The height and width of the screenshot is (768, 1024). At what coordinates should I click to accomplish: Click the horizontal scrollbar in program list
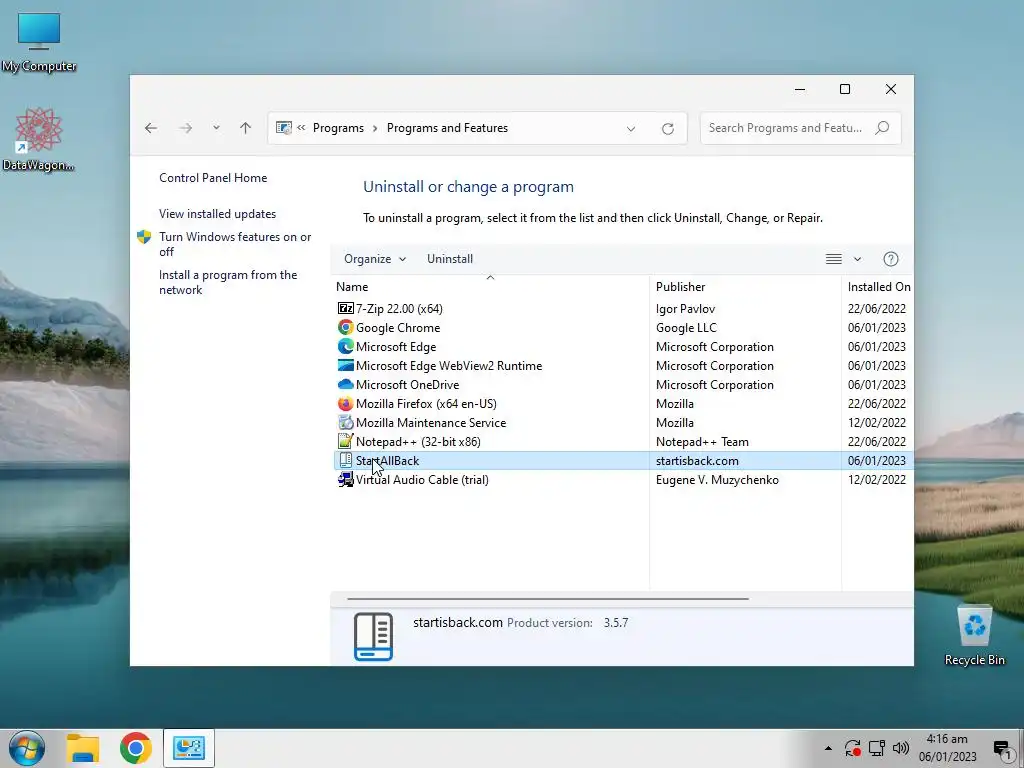547,598
